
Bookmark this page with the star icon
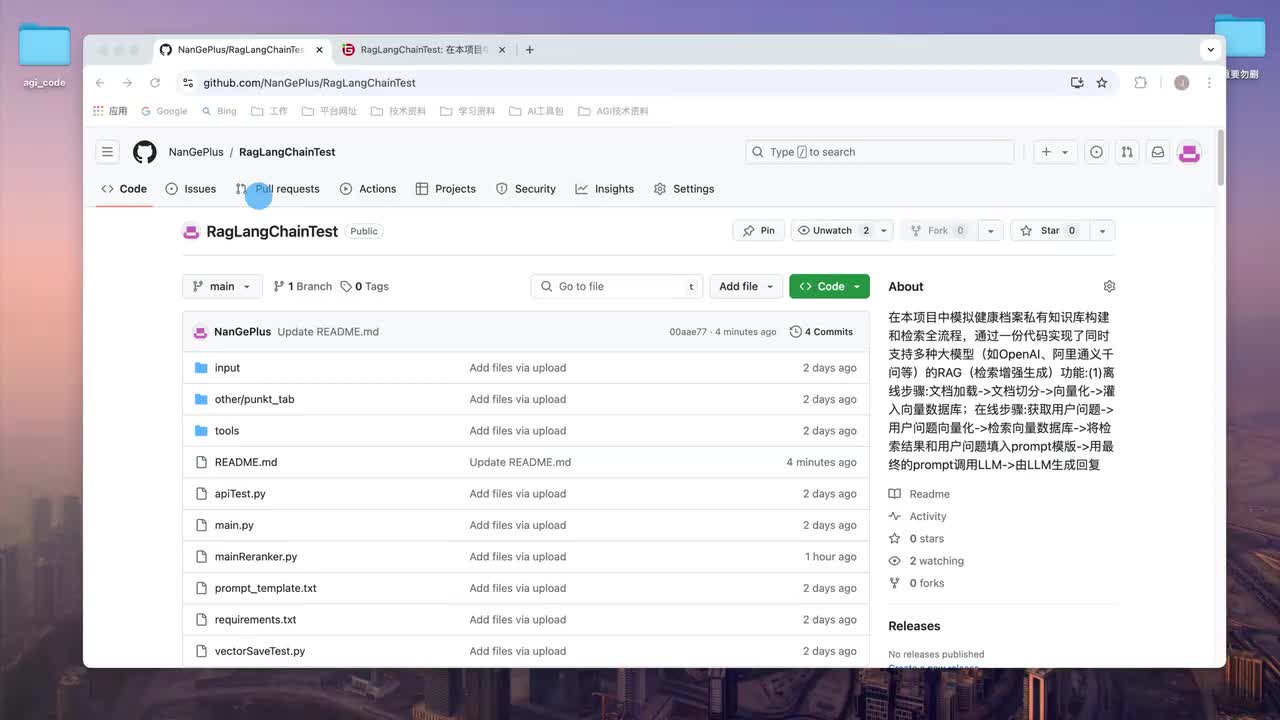point(1102,83)
